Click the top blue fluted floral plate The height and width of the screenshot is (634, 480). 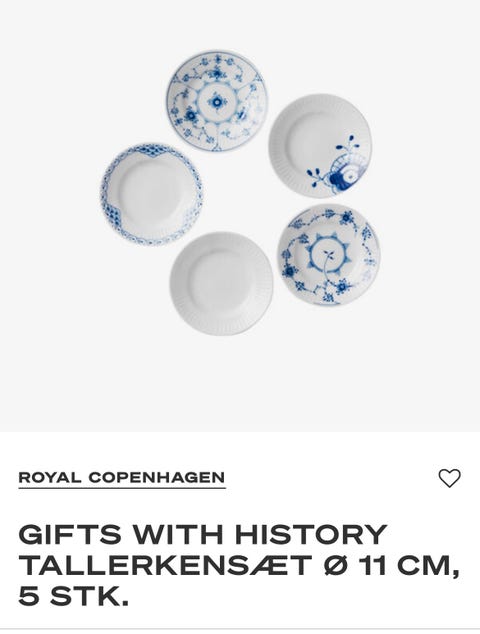click(217, 101)
